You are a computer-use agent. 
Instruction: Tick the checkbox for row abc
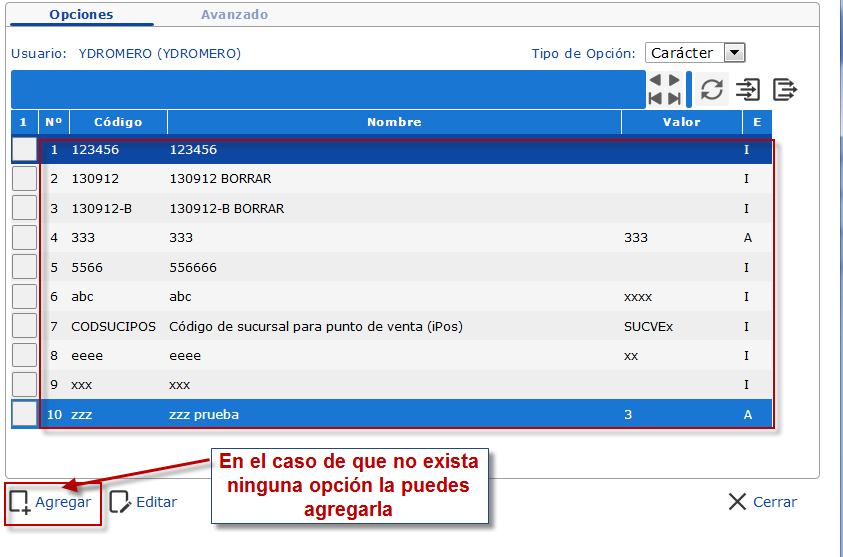click(x=24, y=296)
